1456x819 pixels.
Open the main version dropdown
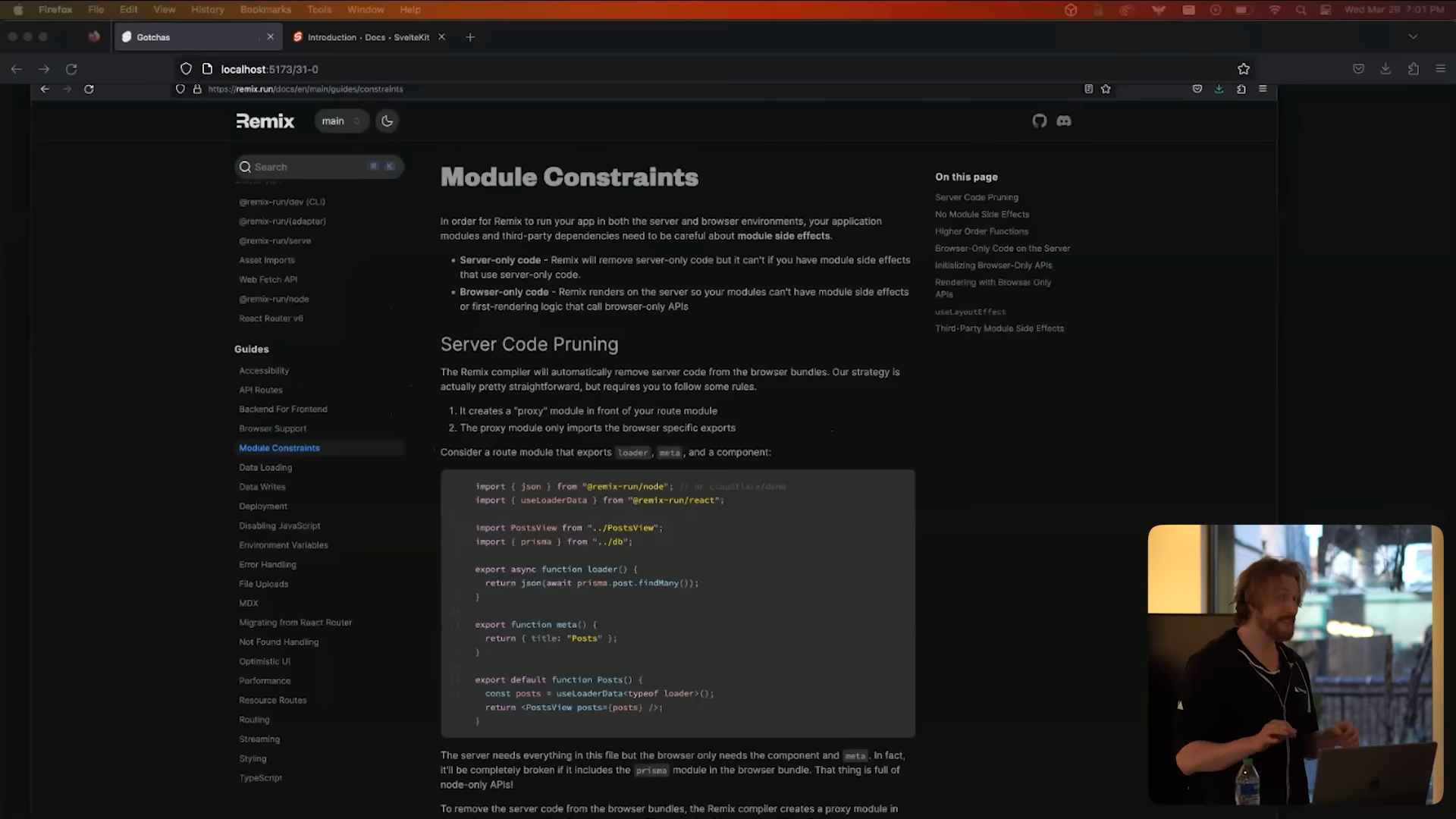coord(341,121)
